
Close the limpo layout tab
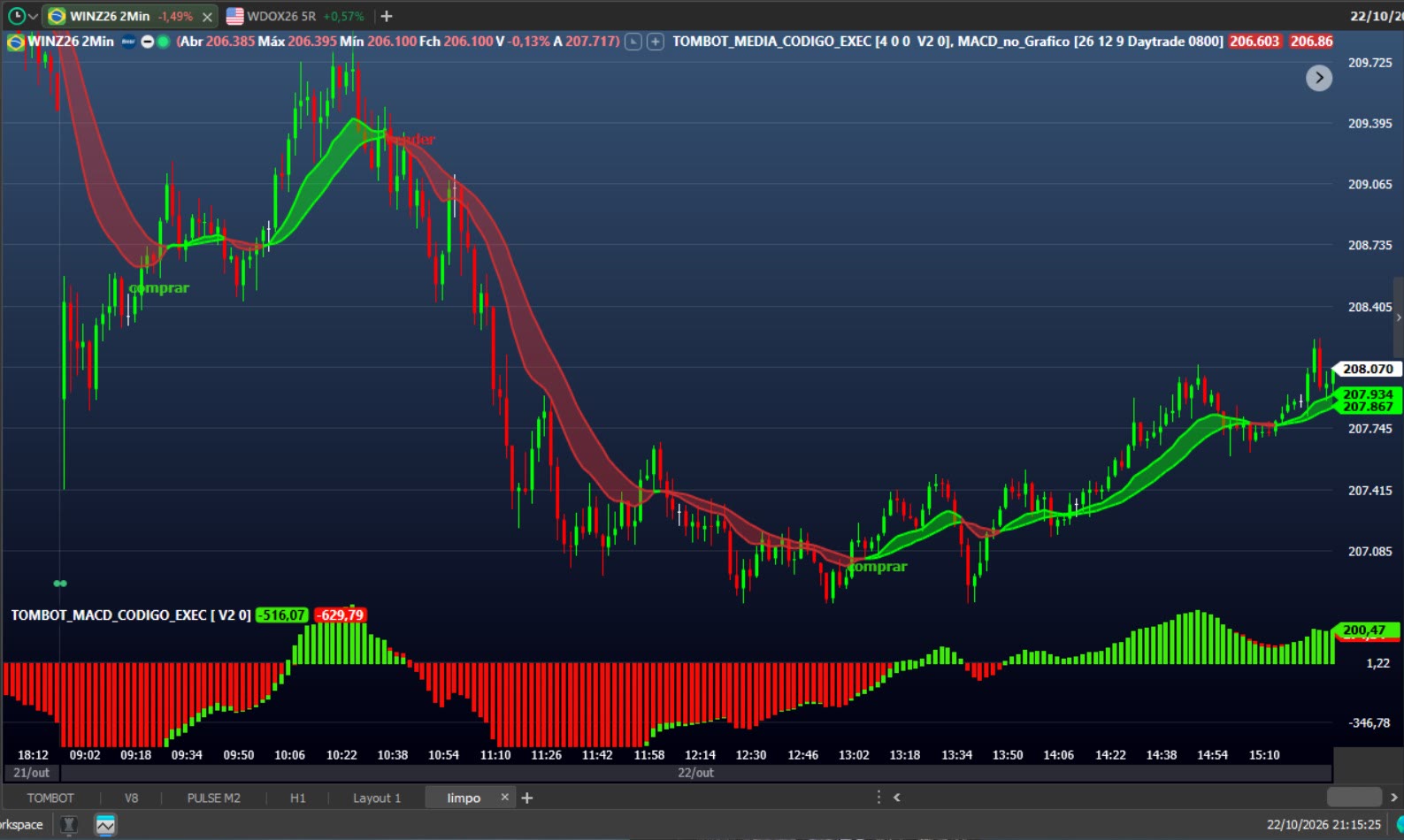tap(505, 797)
